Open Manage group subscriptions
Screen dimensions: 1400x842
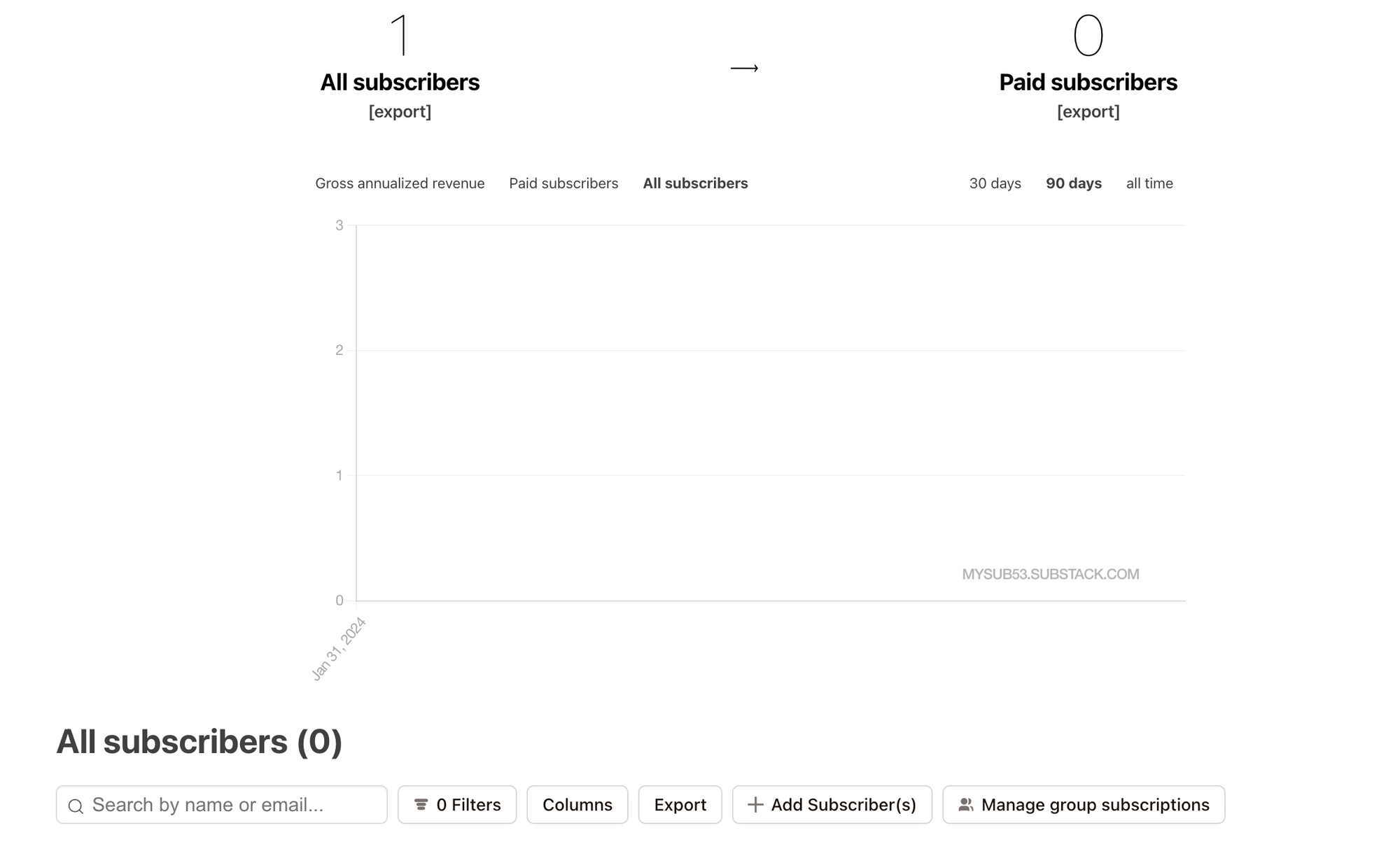1083,804
